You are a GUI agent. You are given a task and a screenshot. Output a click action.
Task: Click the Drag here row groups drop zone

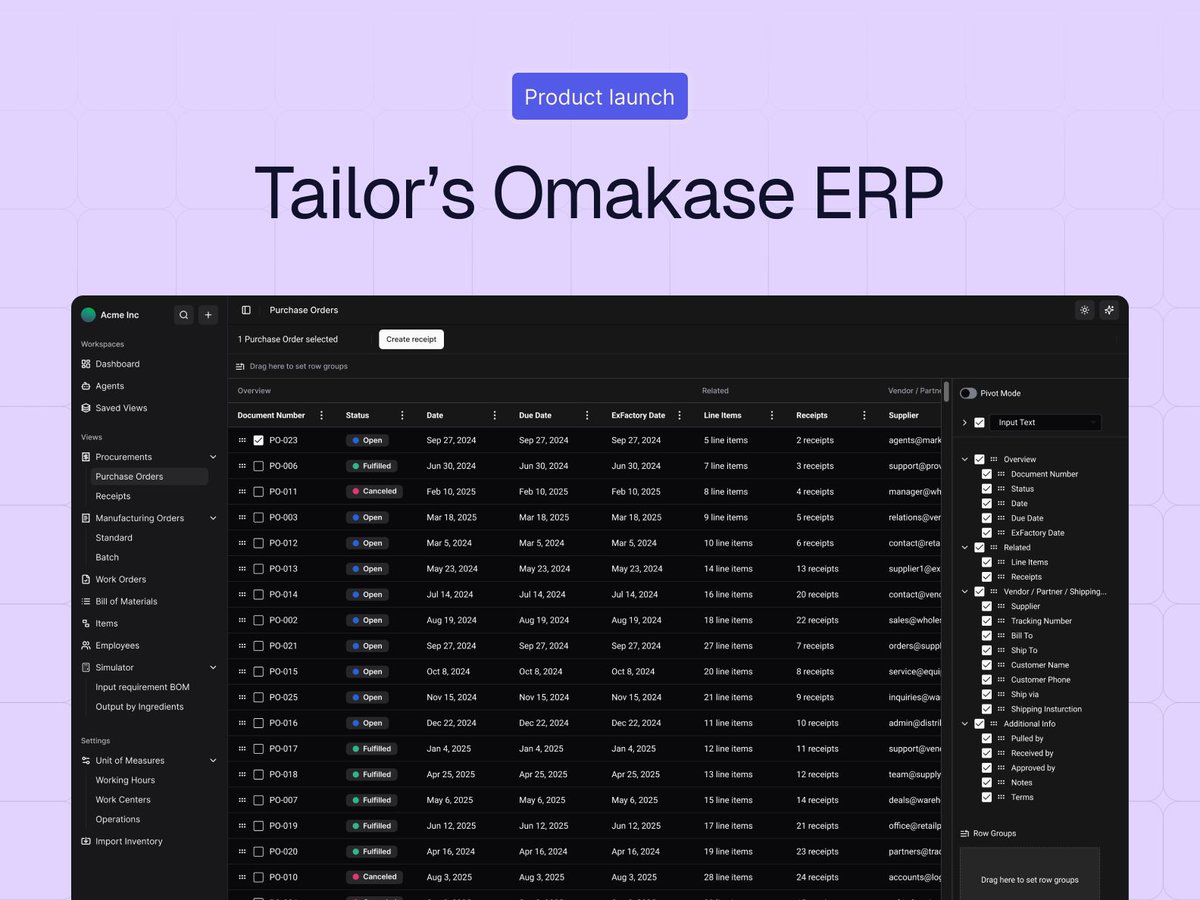tap(1029, 874)
